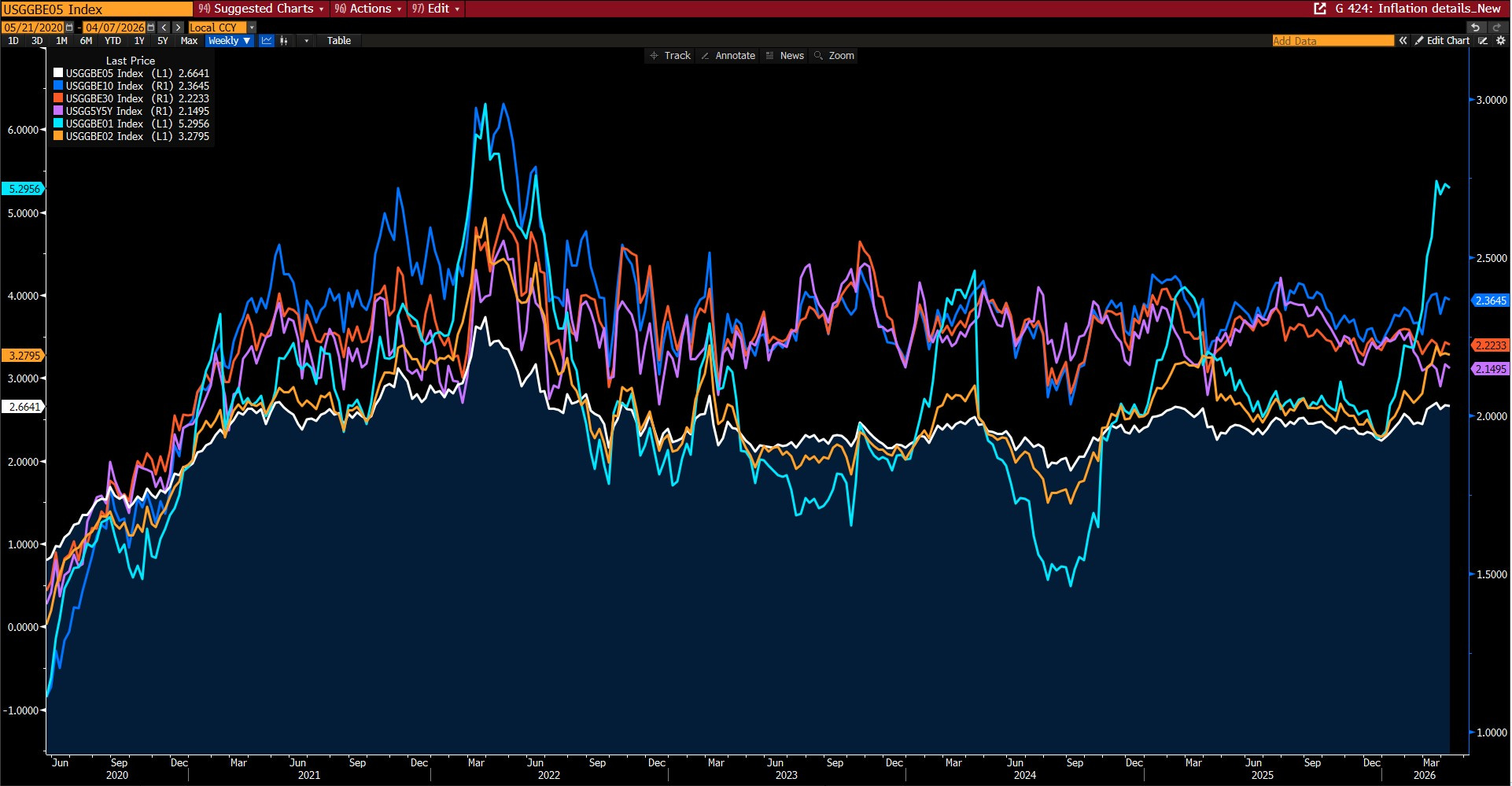Open the Actions menu
The image size is (1512, 786).
pos(367,9)
